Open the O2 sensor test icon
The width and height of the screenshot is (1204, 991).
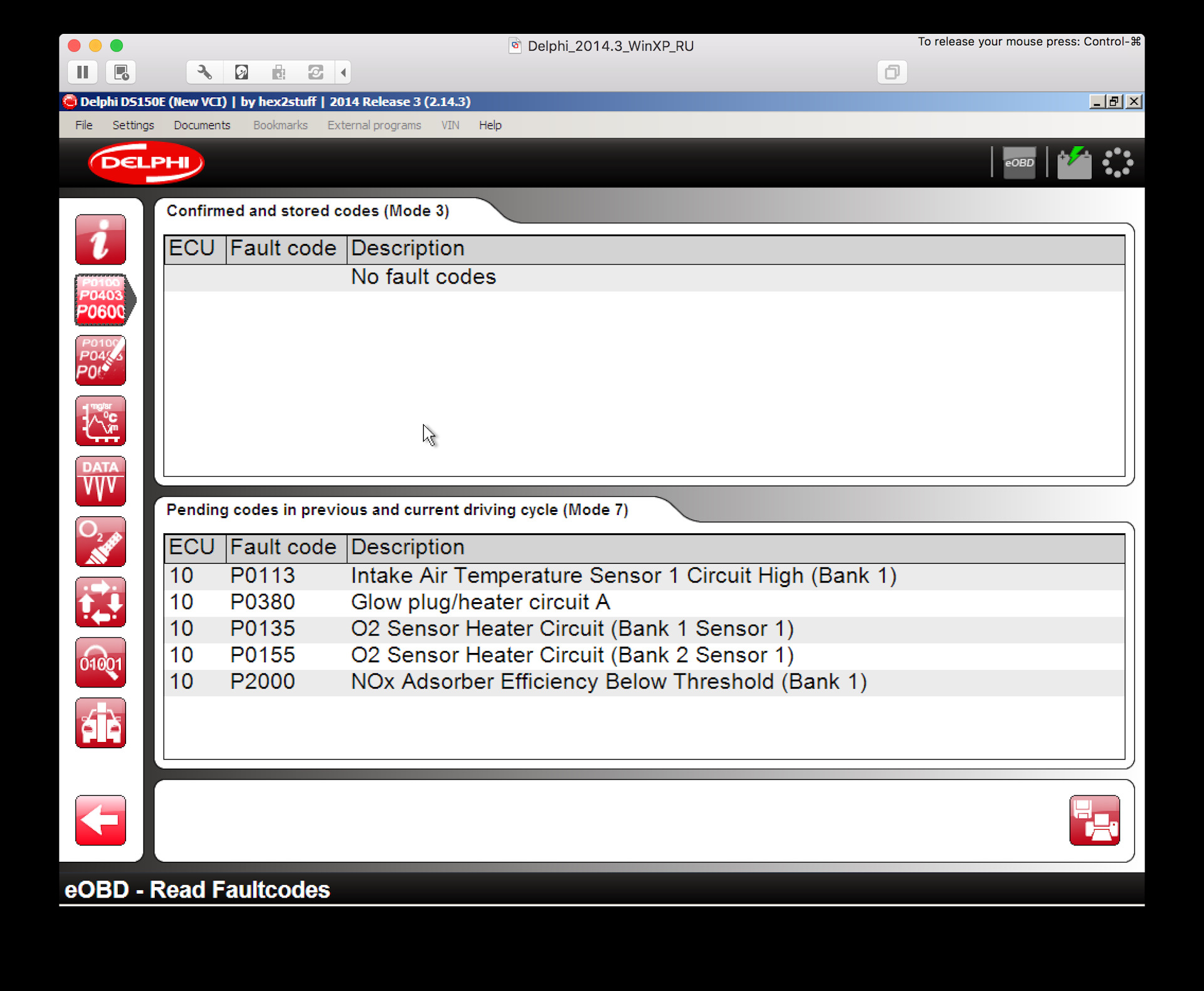click(100, 541)
